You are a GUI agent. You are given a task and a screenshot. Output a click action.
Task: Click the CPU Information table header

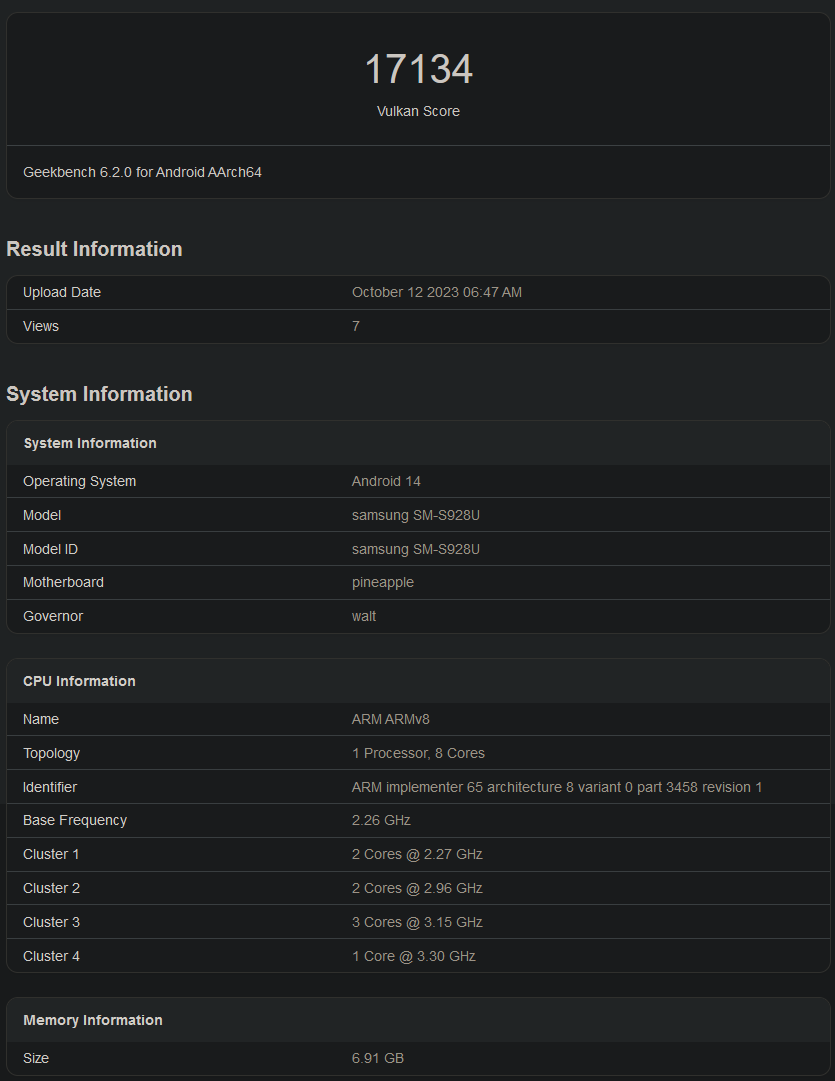click(79, 681)
